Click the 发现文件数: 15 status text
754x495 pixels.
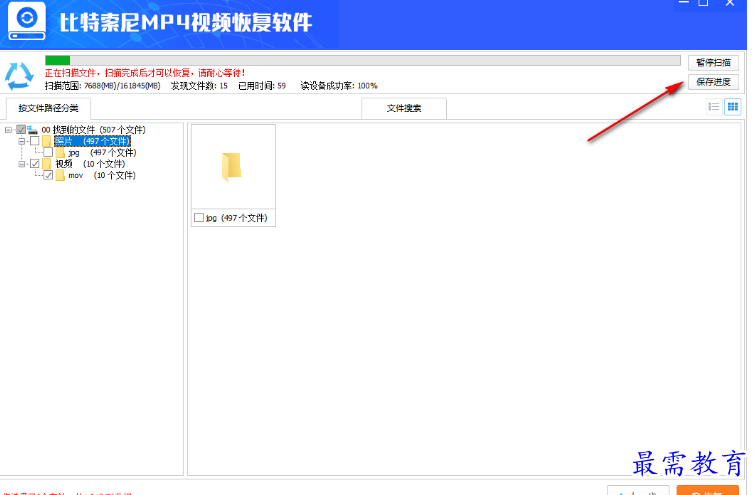point(199,86)
